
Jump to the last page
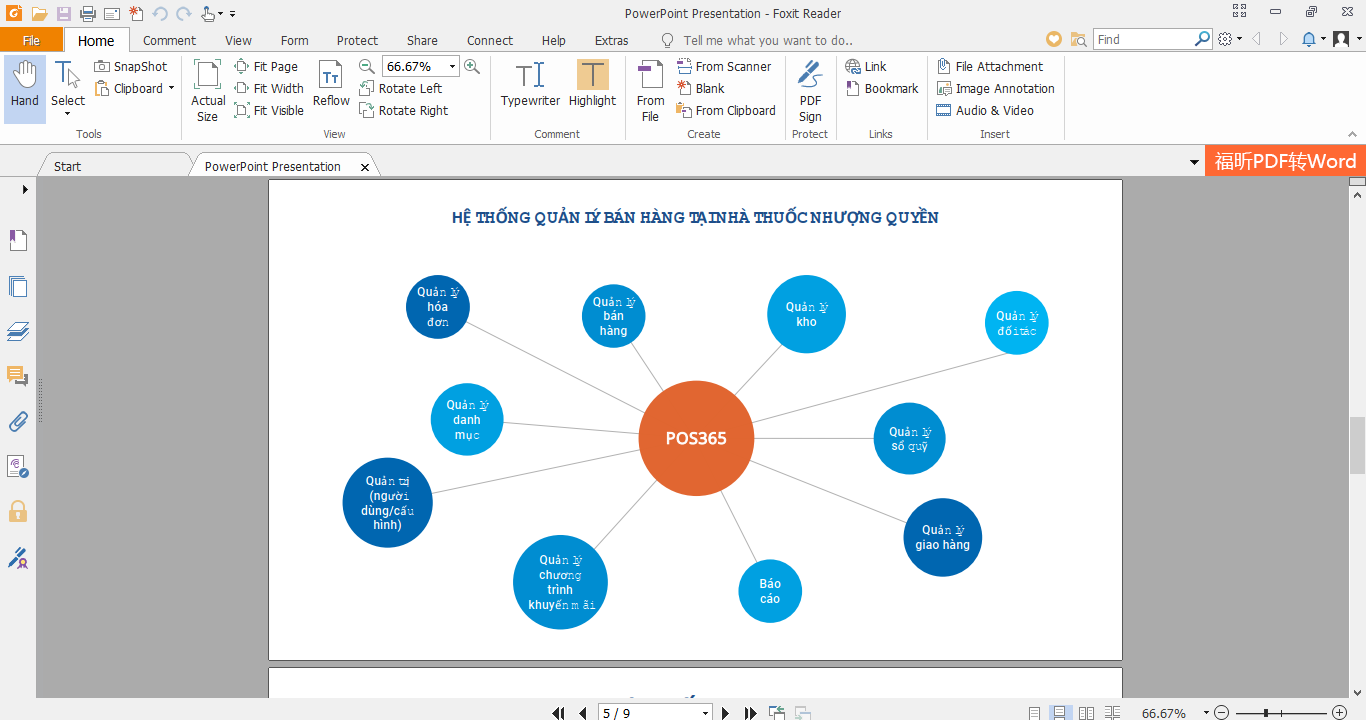coord(750,713)
